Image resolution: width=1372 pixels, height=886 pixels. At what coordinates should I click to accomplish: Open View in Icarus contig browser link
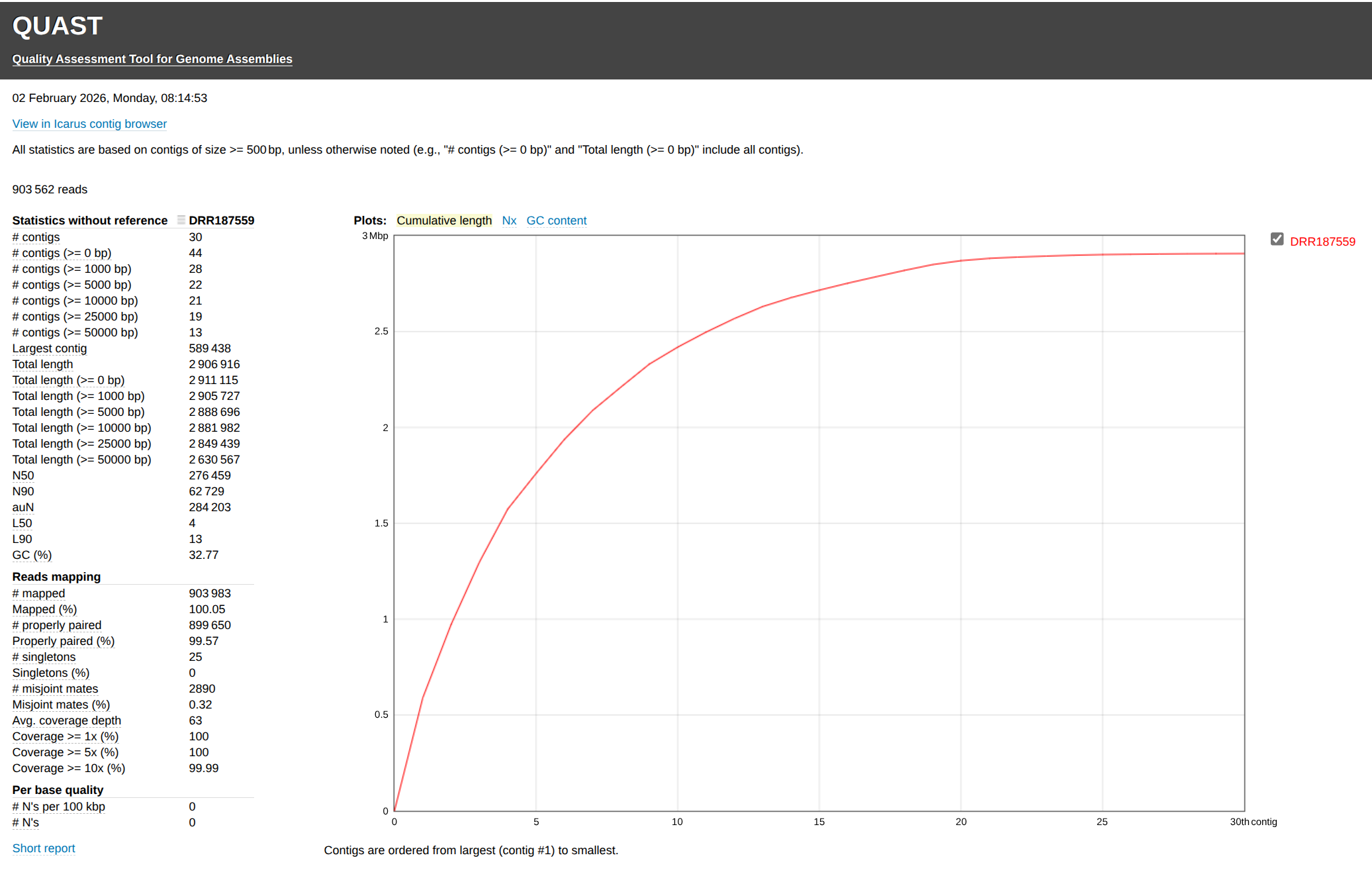pos(89,124)
